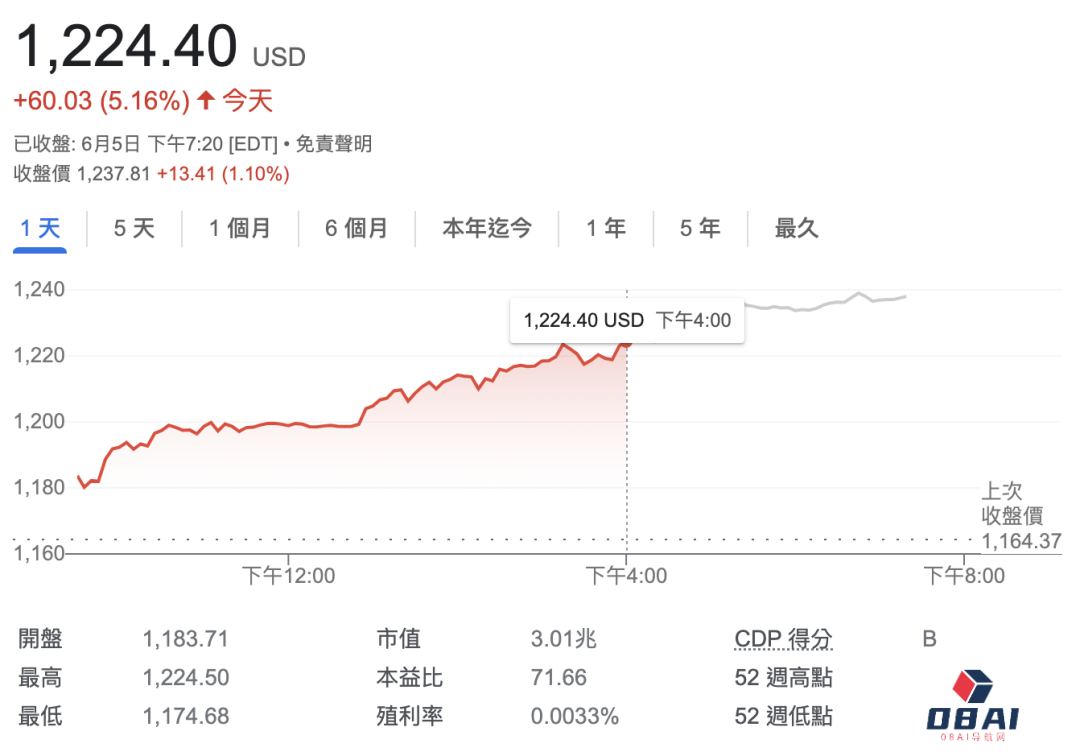
Task: Select the 1 天 time range tab
Action: pos(41,228)
